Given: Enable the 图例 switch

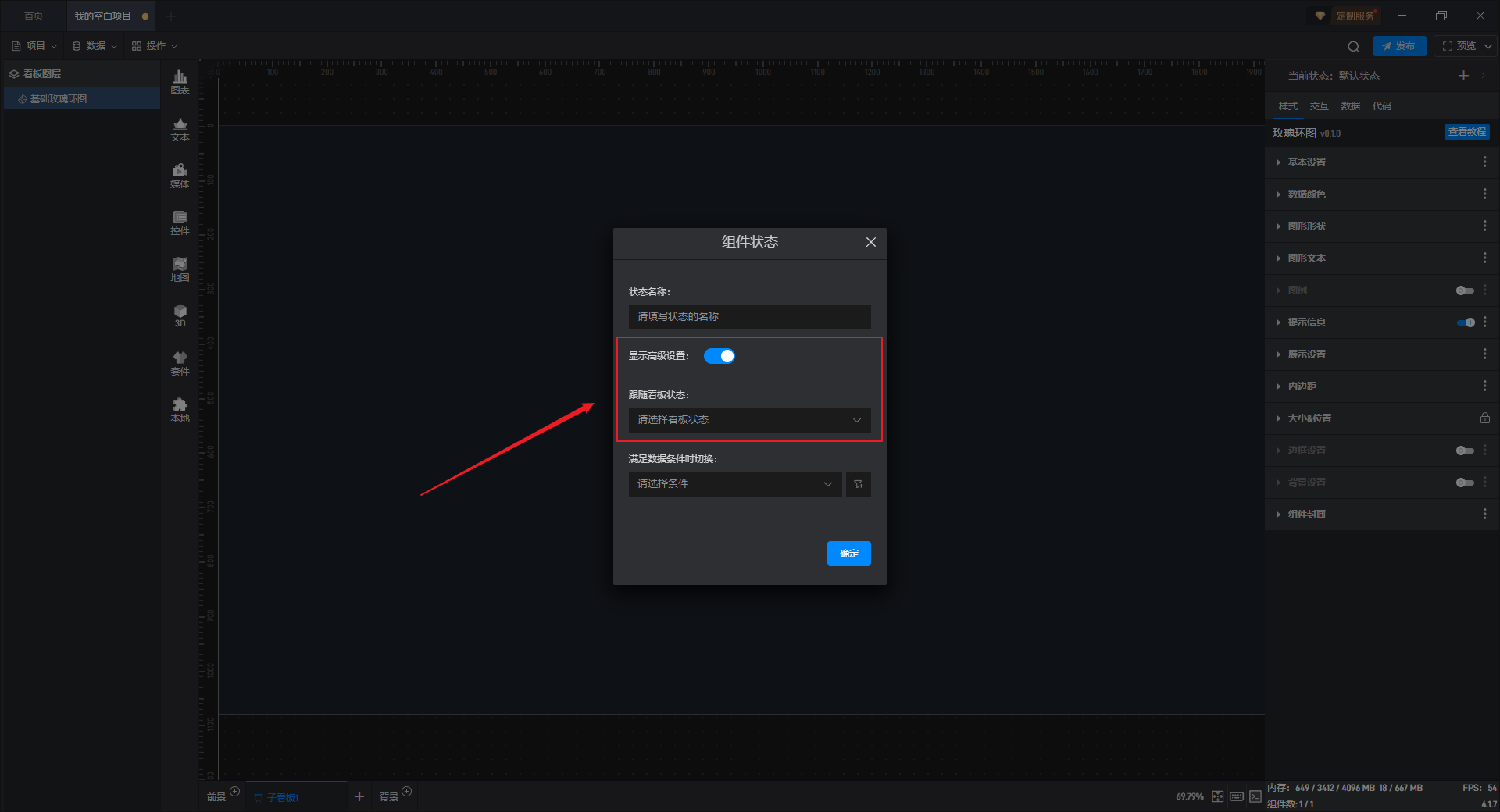Looking at the screenshot, I should (1465, 290).
